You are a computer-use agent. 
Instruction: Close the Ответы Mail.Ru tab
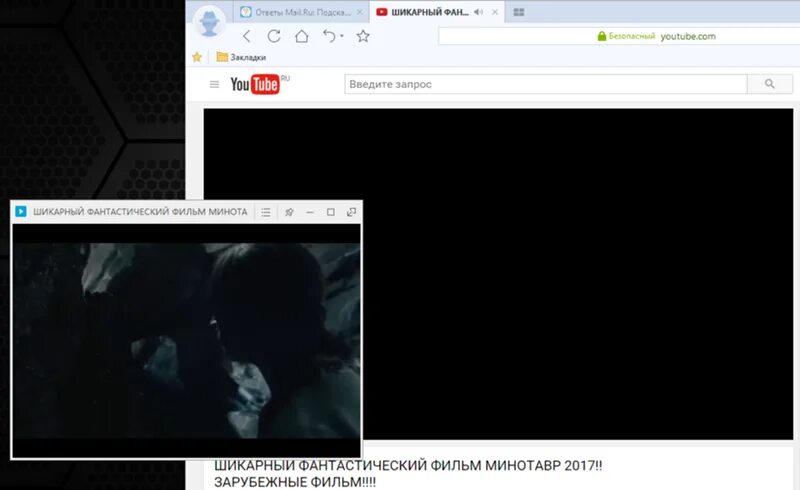pyautogui.click(x=360, y=12)
